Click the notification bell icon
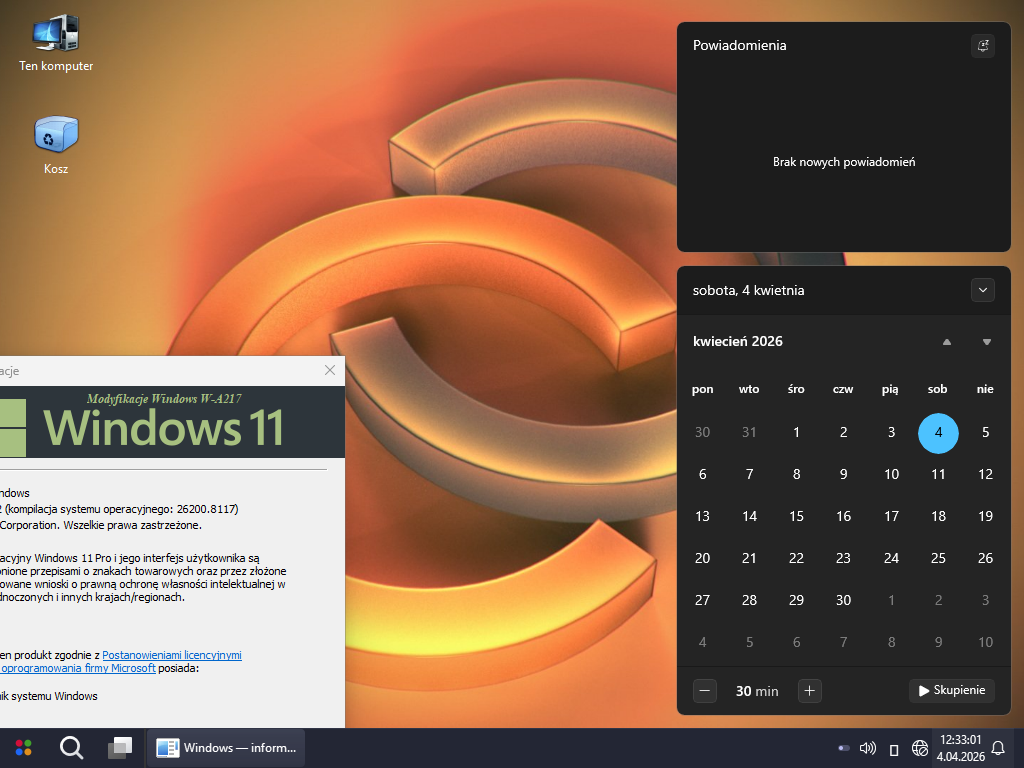Image resolution: width=1024 pixels, height=768 pixels. pyautogui.click(x=997, y=748)
